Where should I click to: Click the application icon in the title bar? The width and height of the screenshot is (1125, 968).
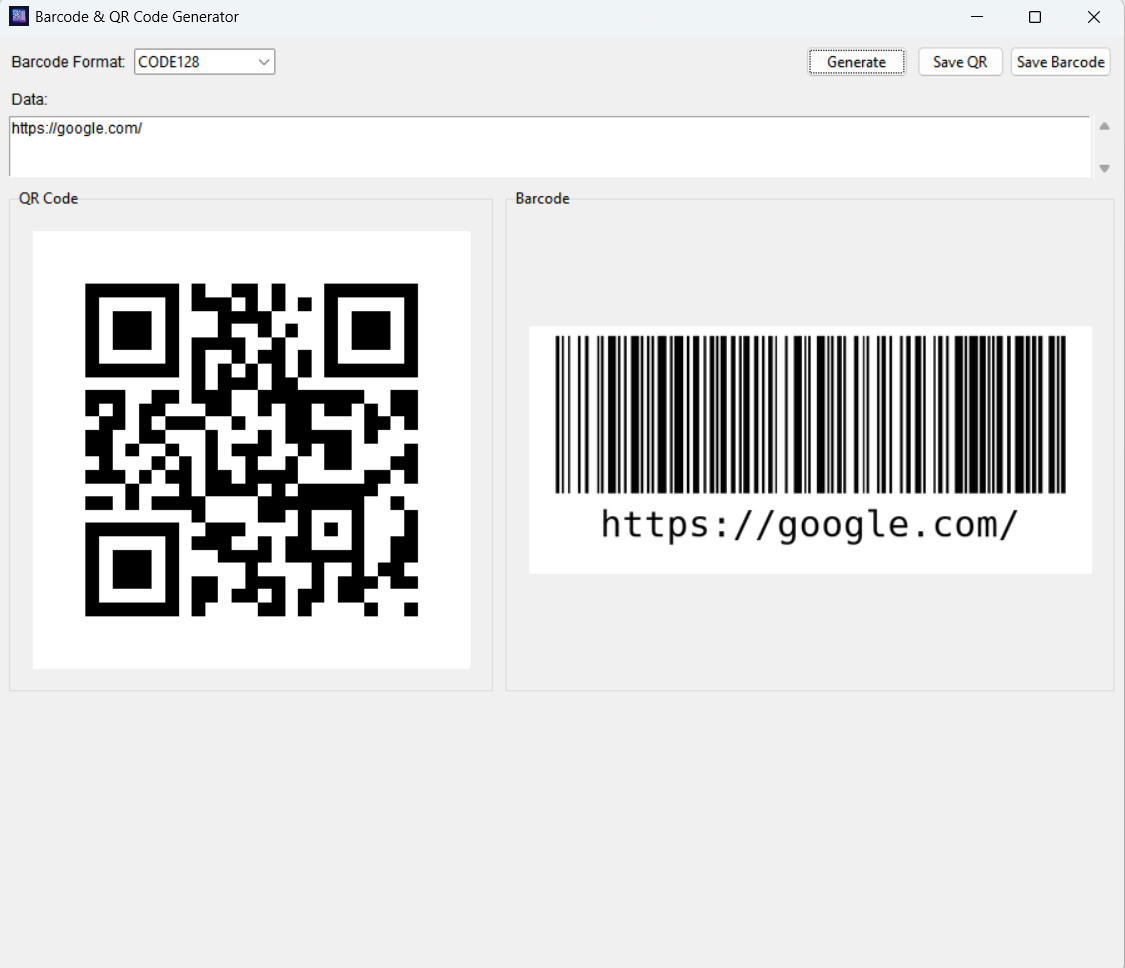(x=18, y=16)
